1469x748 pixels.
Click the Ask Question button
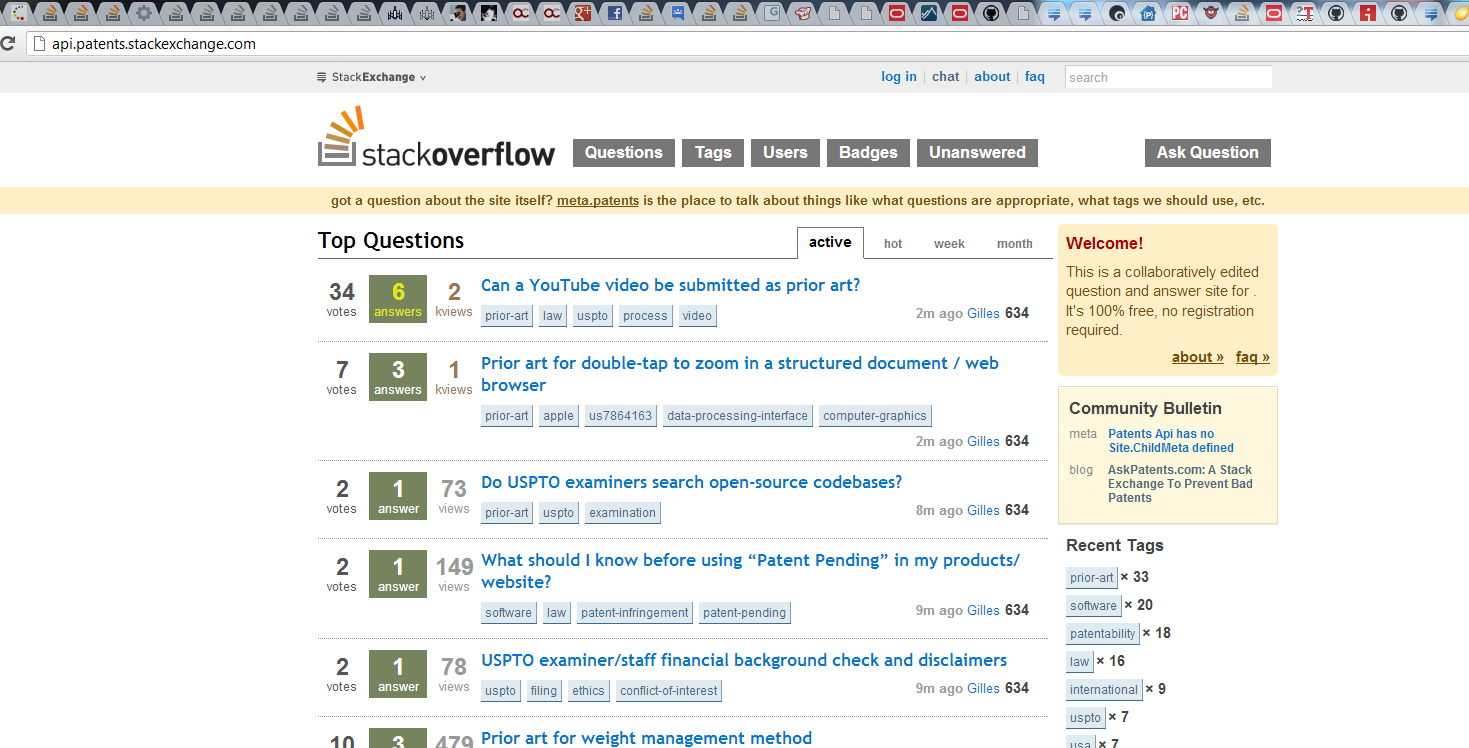pos(1208,153)
